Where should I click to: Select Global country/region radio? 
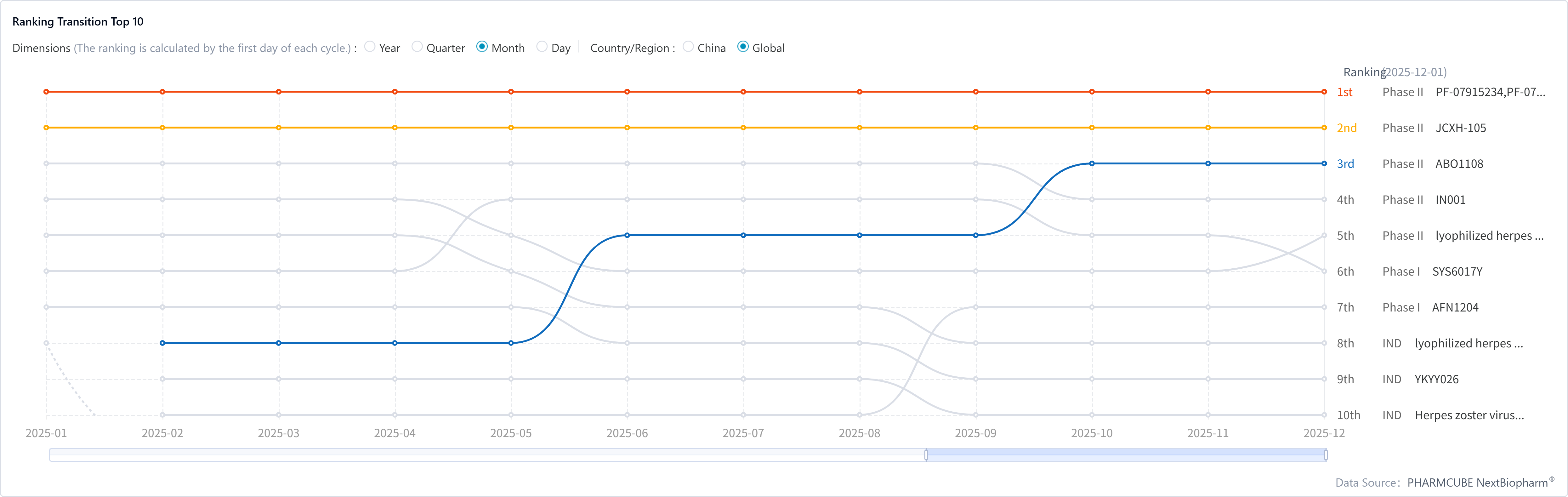743,47
